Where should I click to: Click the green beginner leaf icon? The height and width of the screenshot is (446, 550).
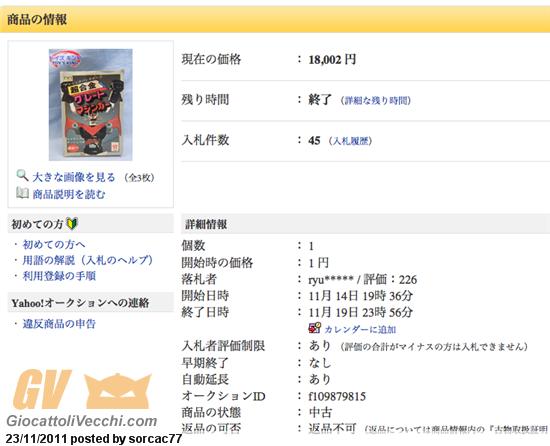click(x=72, y=223)
